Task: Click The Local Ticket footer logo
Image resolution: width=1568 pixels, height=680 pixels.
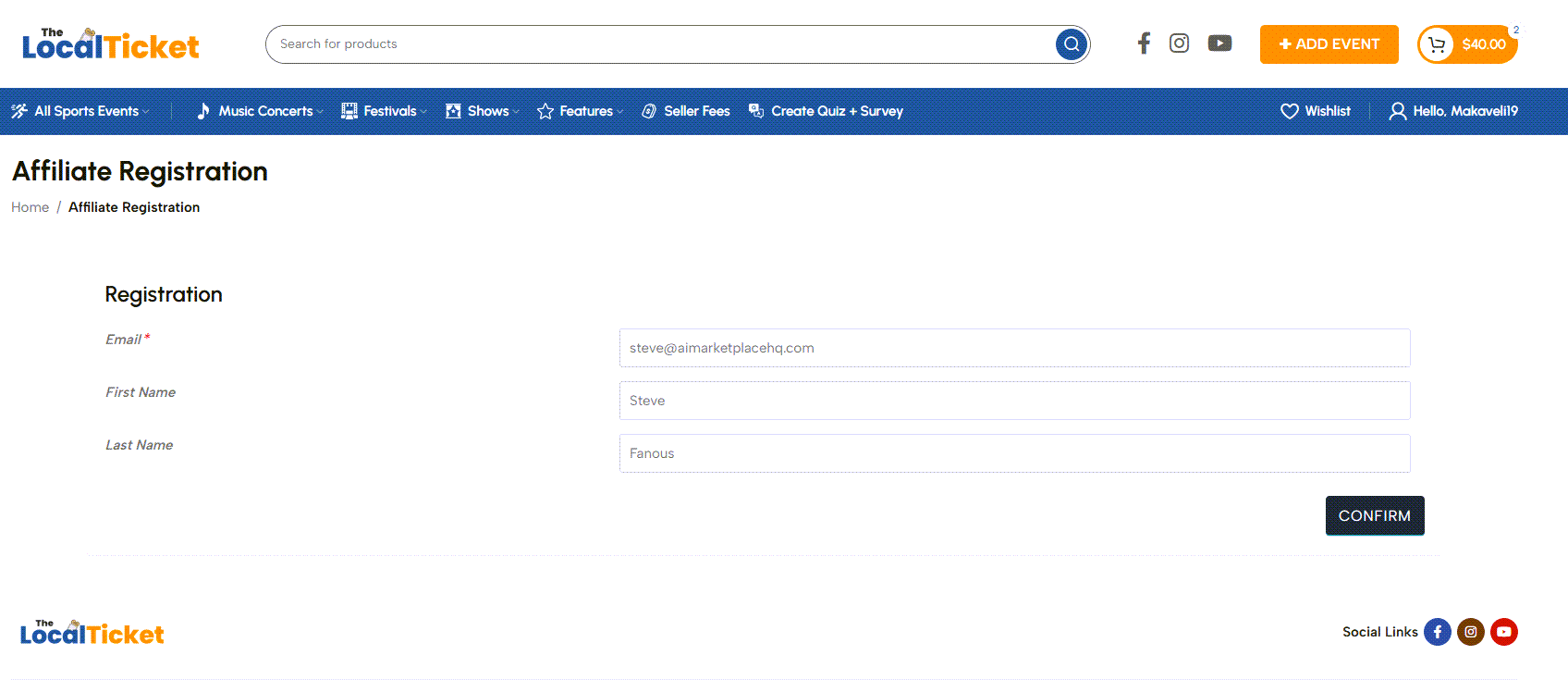Action: point(92,633)
